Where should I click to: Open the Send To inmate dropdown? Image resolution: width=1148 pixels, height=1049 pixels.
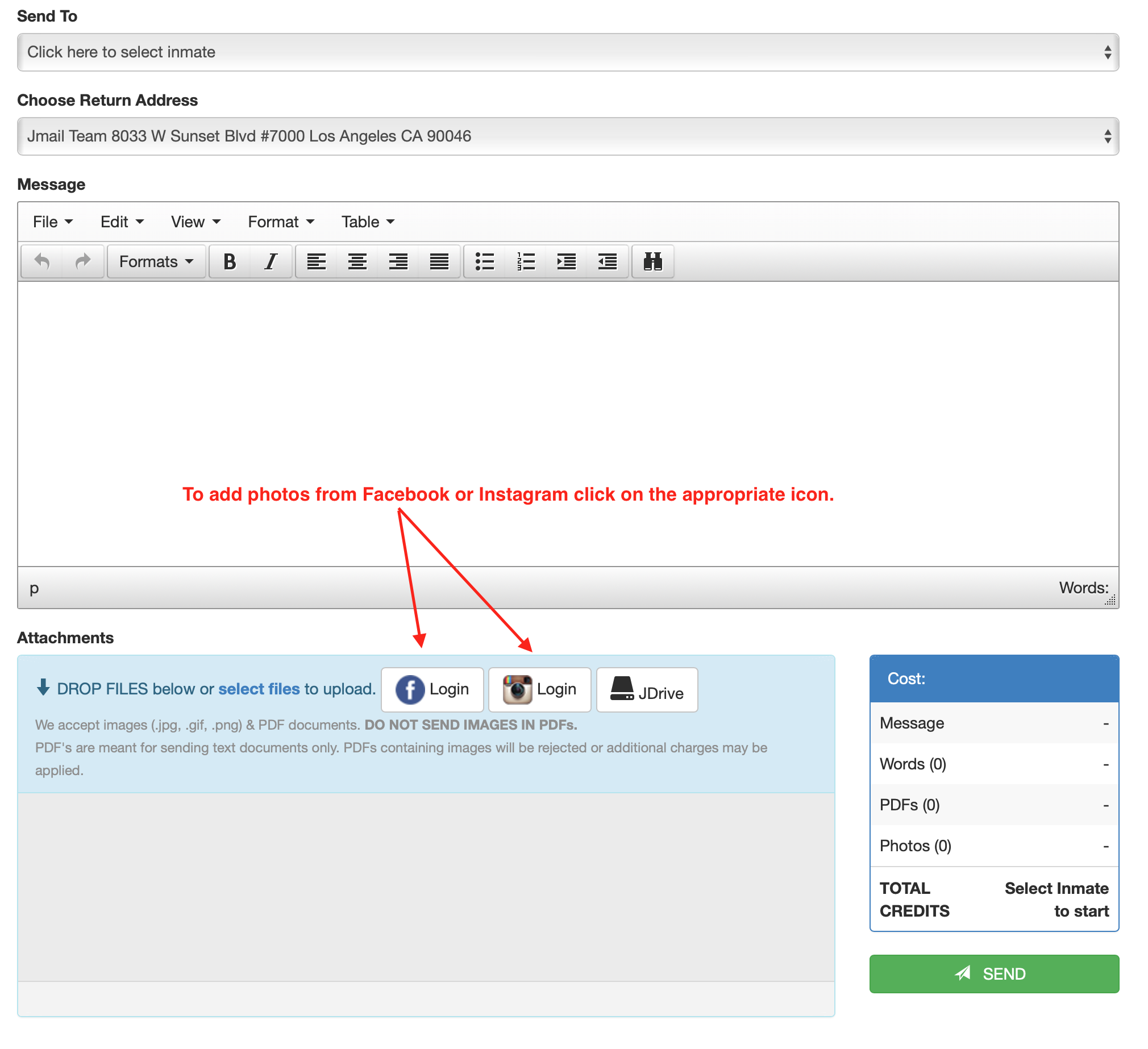click(x=568, y=52)
